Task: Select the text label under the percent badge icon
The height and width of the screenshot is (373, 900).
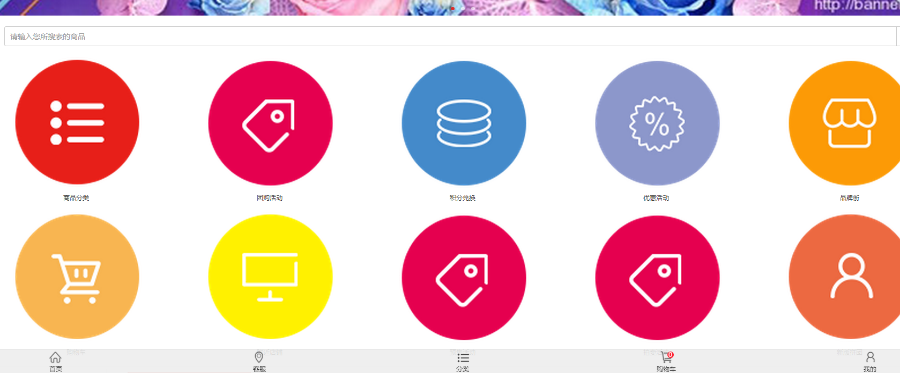Action: (x=656, y=198)
